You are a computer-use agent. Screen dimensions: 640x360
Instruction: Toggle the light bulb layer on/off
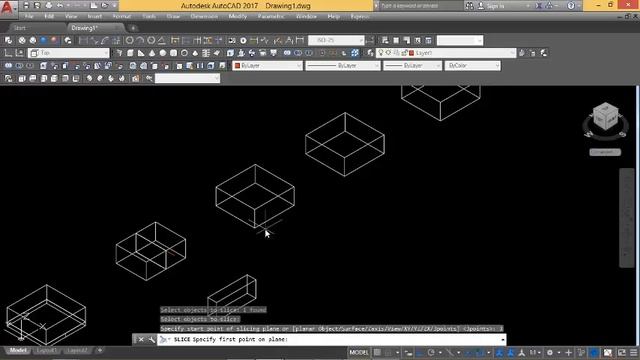tap(381, 53)
